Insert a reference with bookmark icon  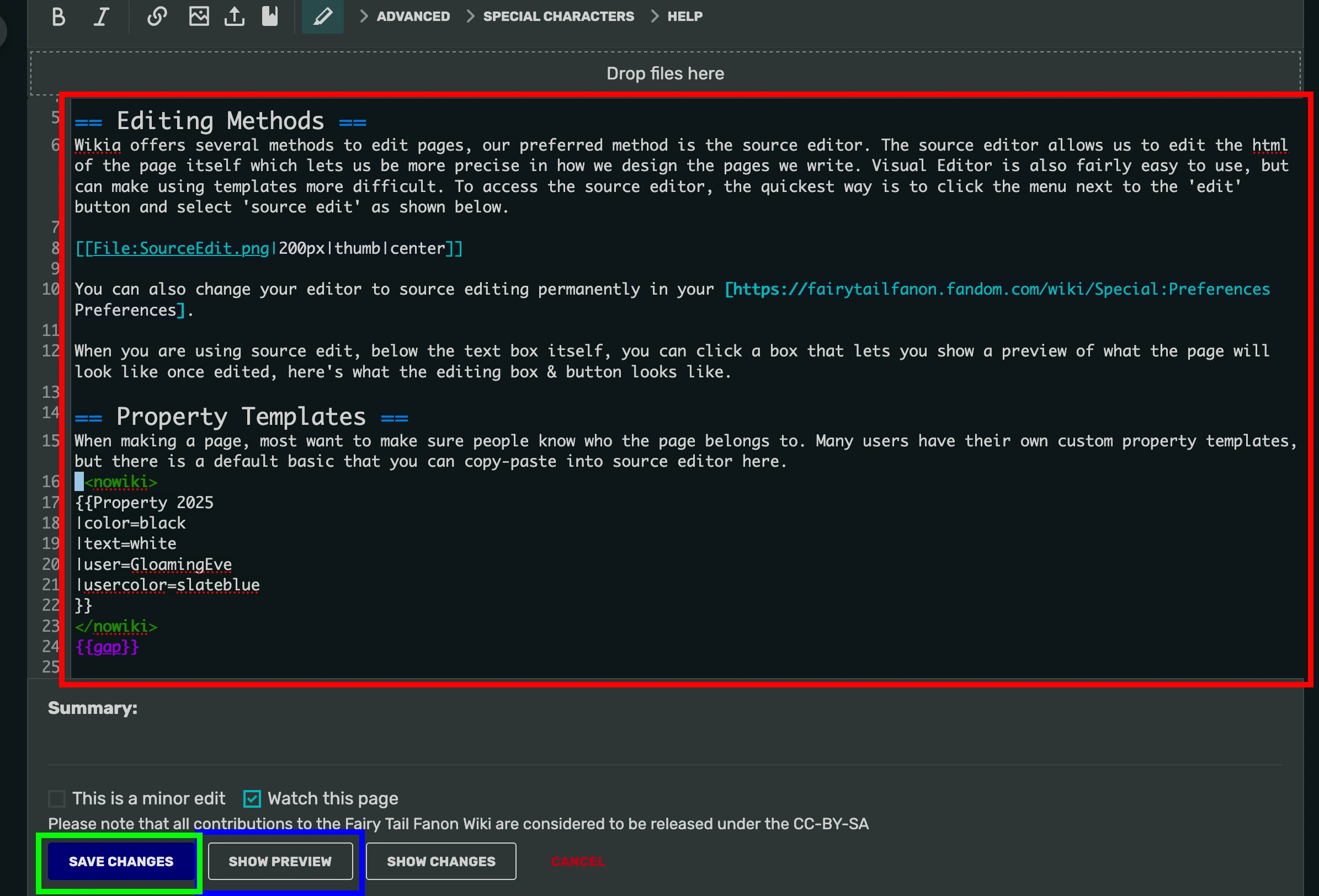point(269,17)
